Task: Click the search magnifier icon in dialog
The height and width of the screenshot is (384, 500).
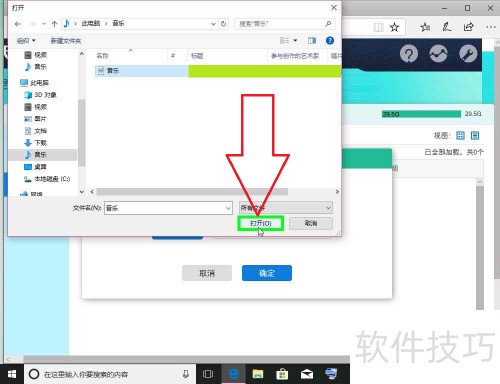Action: [x=328, y=24]
